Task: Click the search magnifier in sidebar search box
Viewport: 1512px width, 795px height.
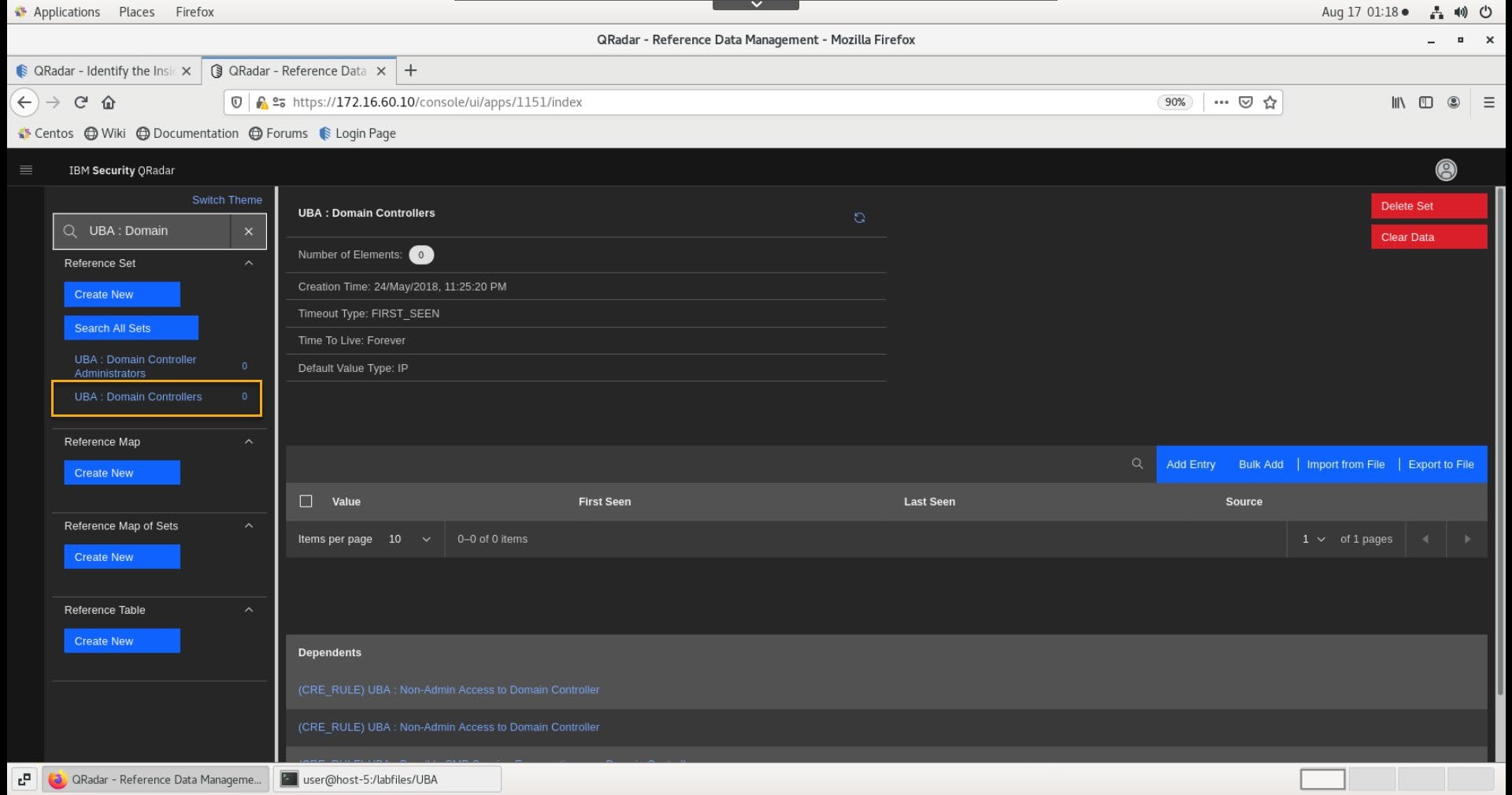Action: (x=70, y=231)
